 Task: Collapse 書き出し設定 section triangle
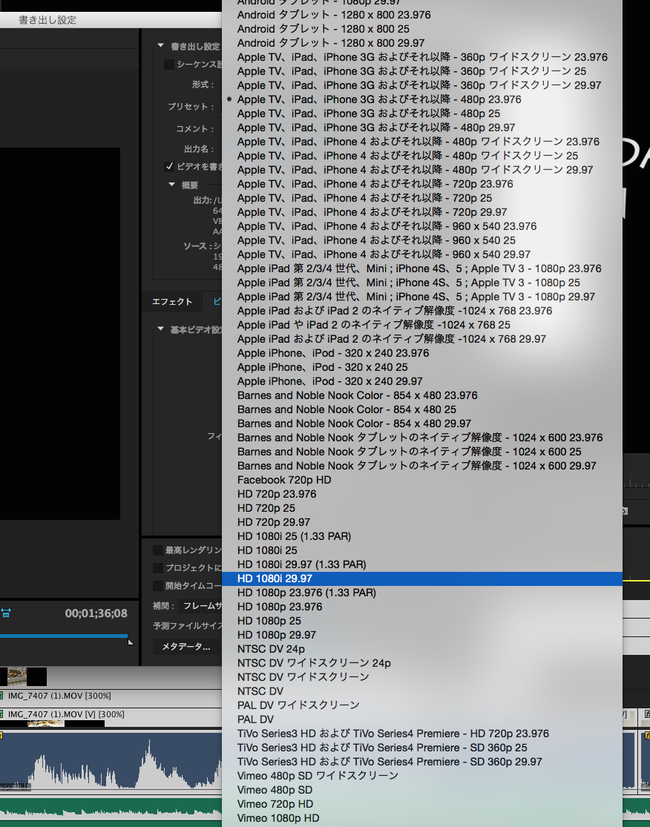point(161,46)
